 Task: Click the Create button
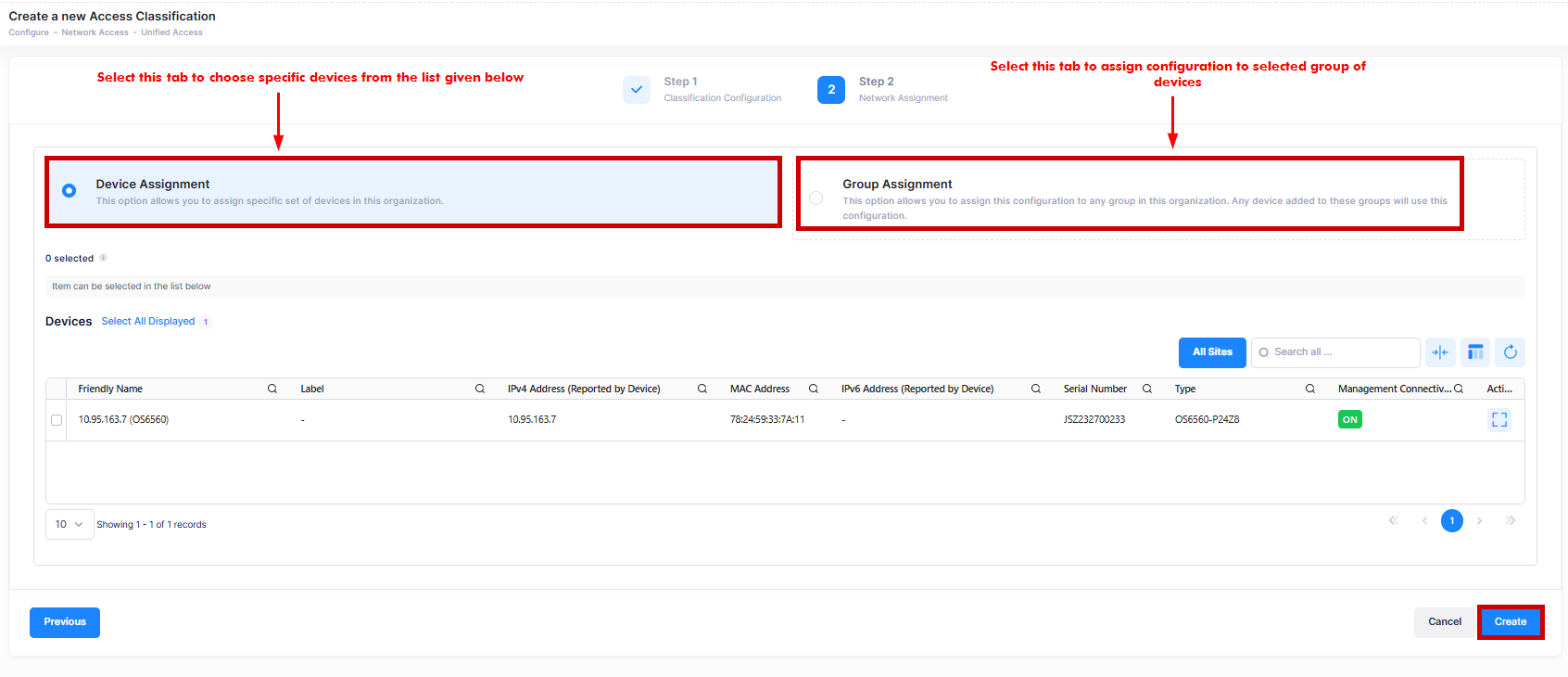point(1510,622)
